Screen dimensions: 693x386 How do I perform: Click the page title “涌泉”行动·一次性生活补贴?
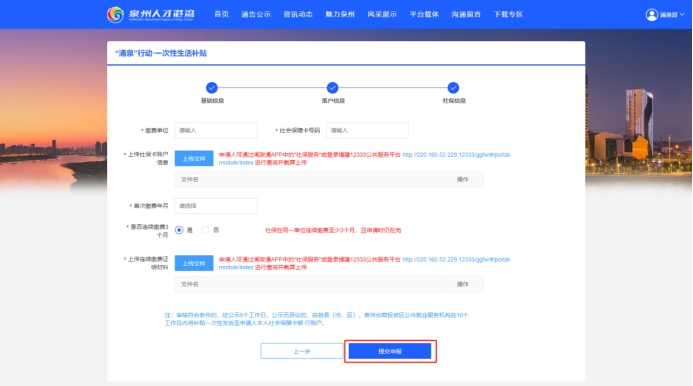pyautogui.click(x=161, y=53)
